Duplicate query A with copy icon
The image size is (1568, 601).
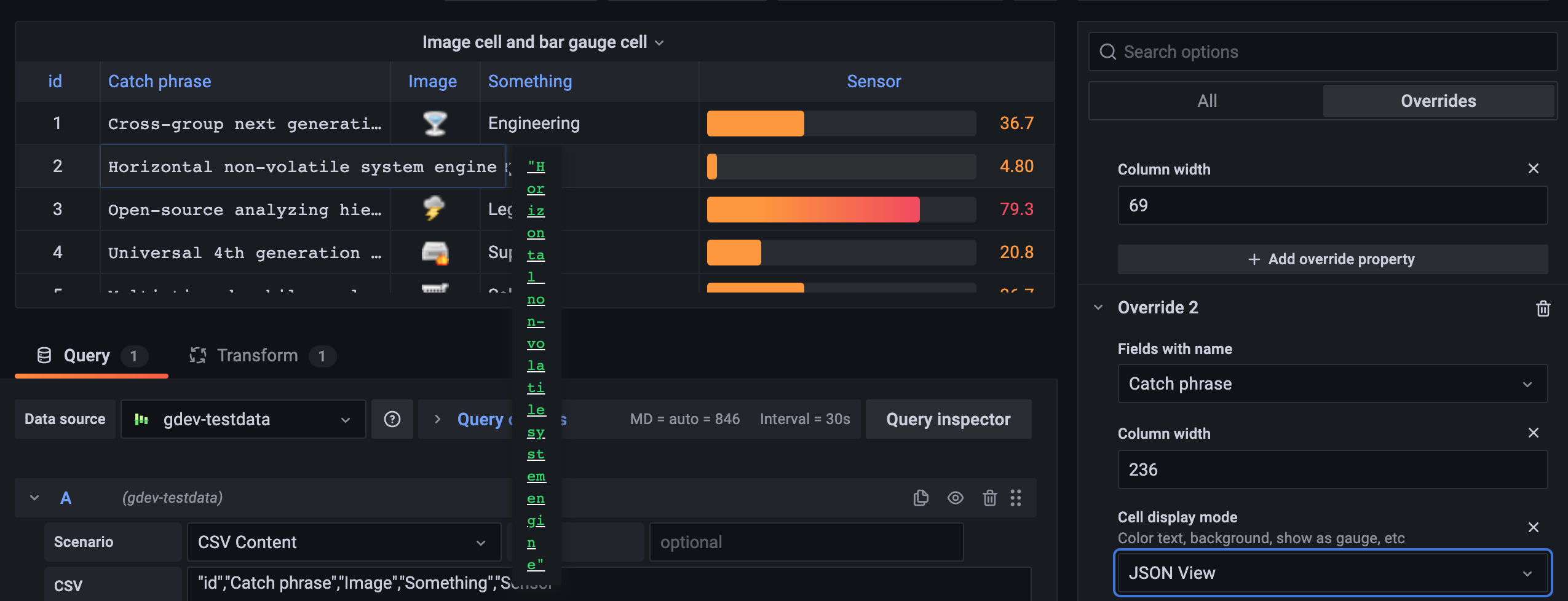[921, 498]
